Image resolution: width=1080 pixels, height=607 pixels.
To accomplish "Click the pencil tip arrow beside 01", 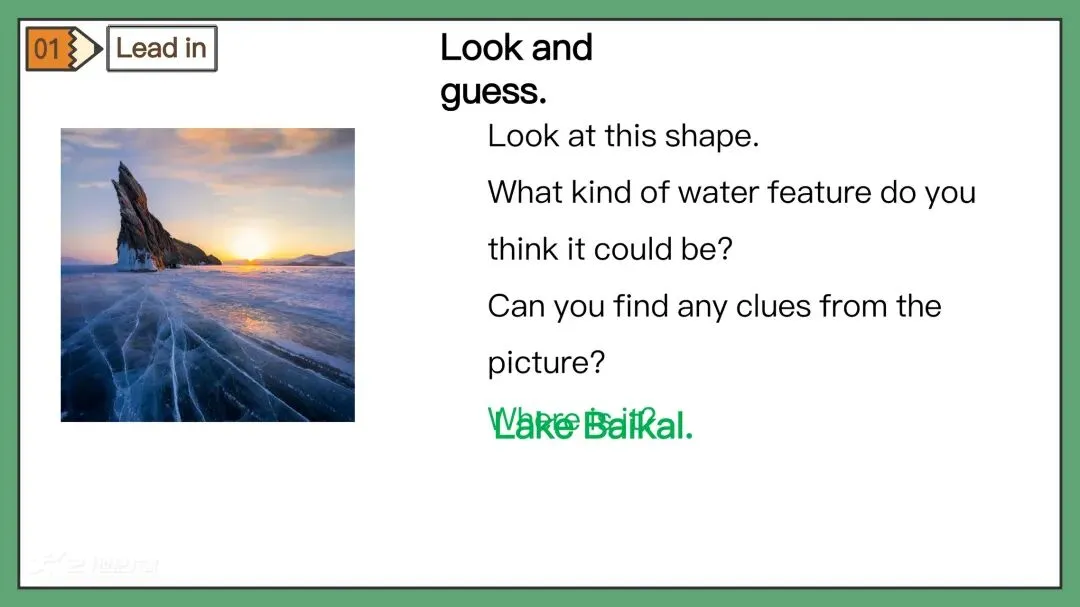I will 88,49.
